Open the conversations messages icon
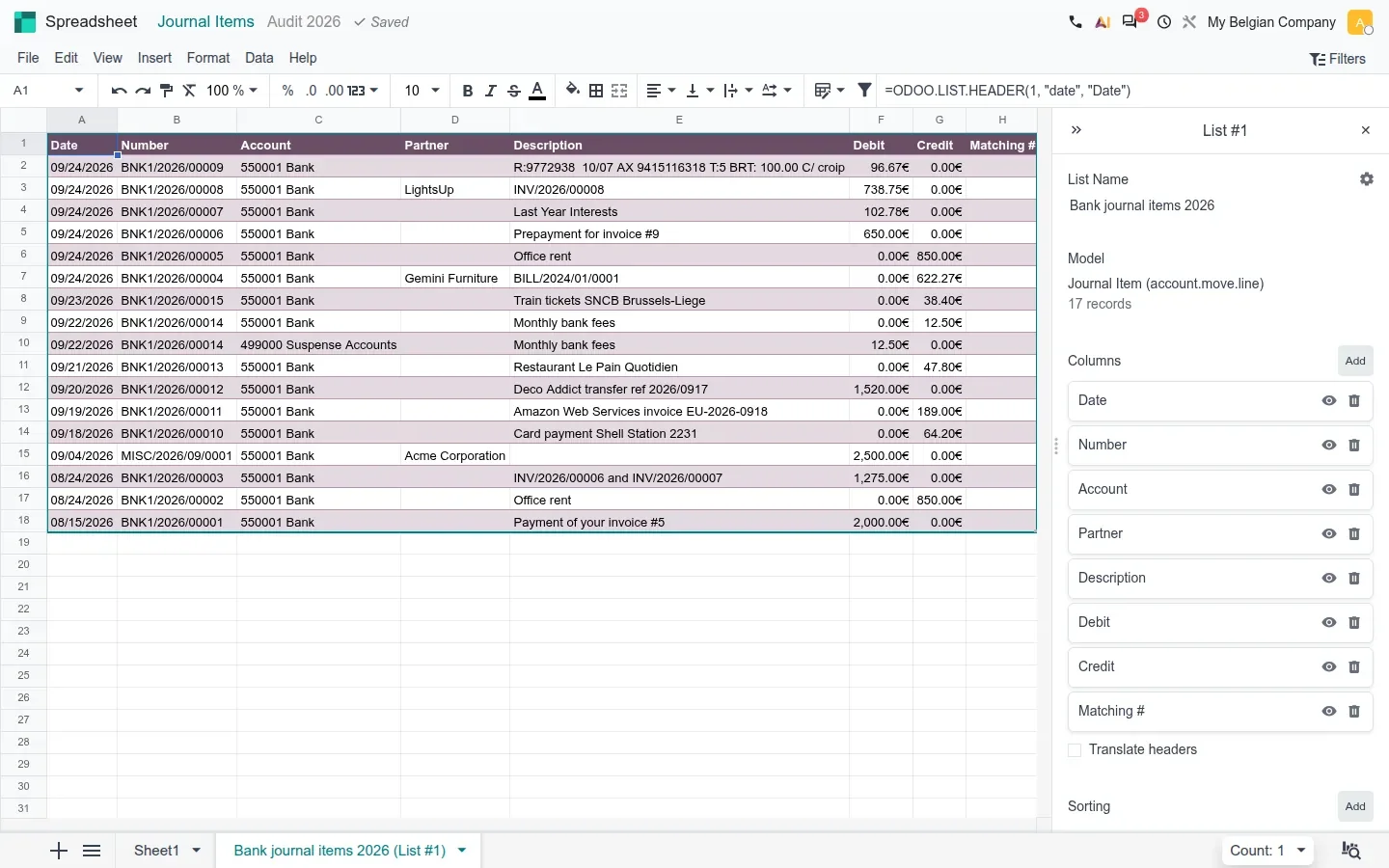 tap(1130, 22)
